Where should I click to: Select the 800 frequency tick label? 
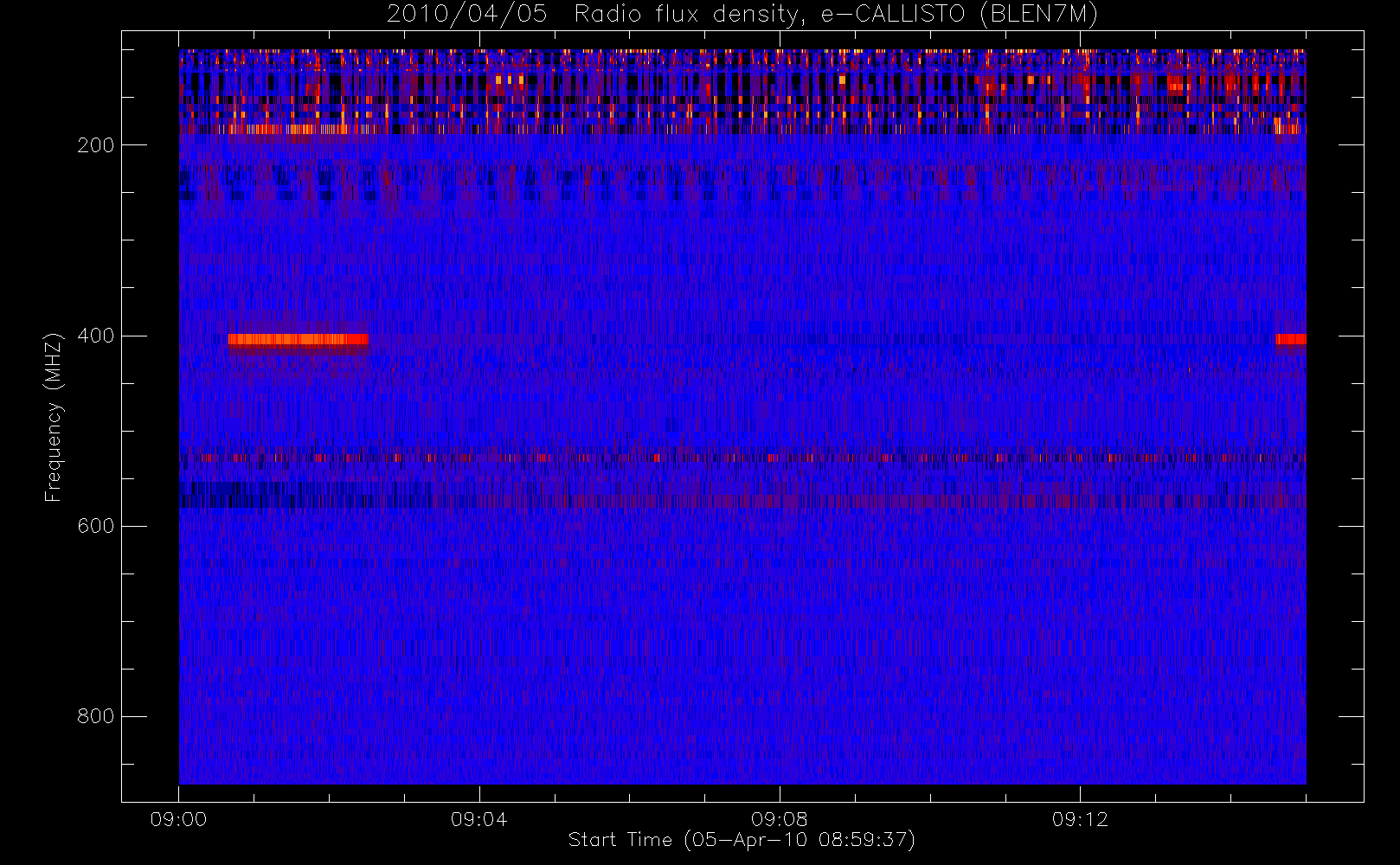[x=95, y=716]
